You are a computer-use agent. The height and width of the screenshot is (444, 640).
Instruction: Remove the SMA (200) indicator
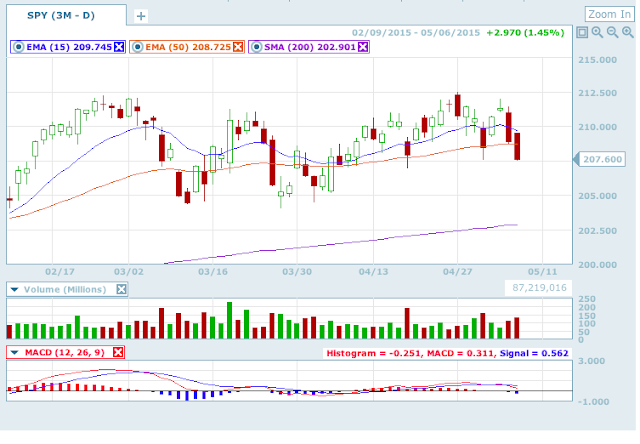pyautogui.click(x=363, y=47)
